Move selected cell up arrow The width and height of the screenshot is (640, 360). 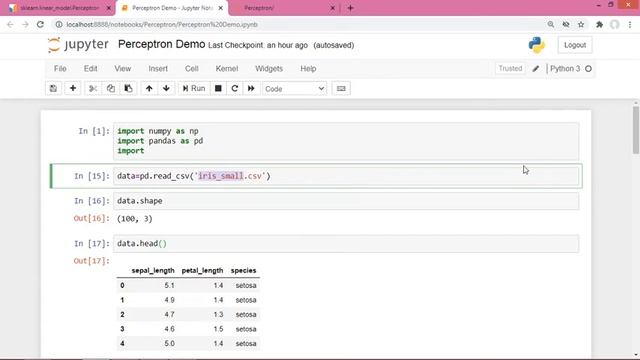(149, 89)
